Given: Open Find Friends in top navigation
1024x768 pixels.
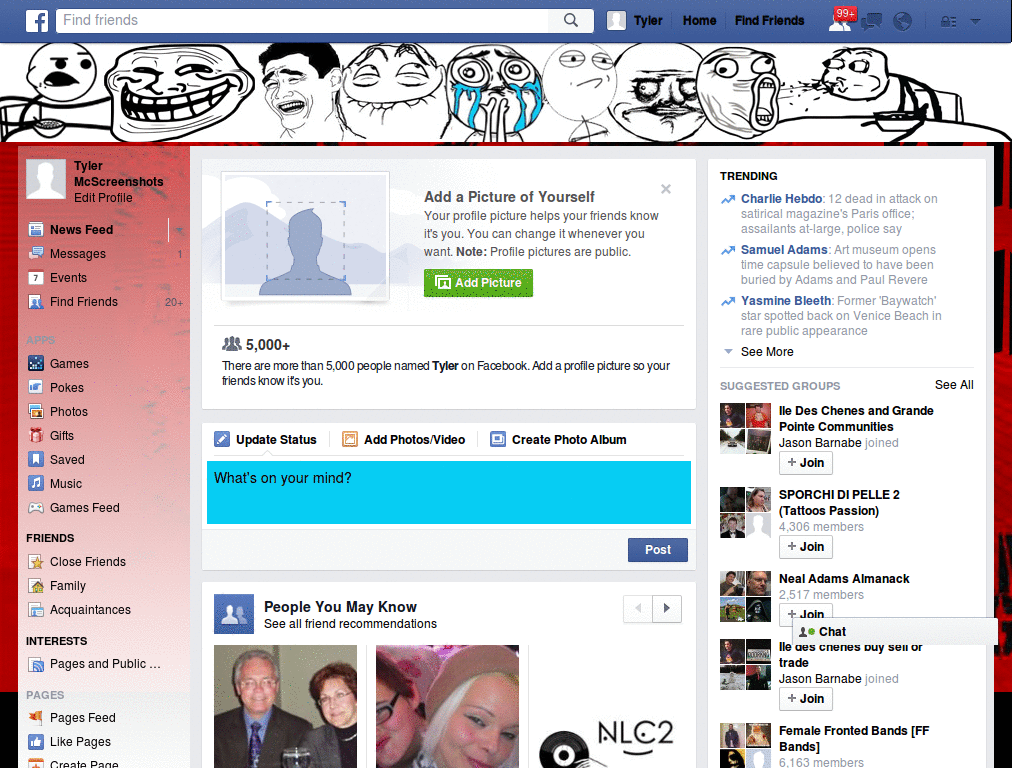Looking at the screenshot, I should (x=769, y=21).
